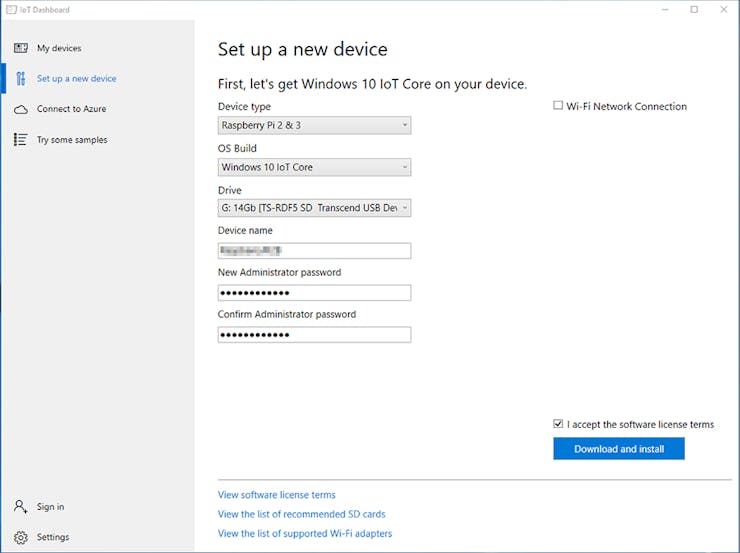Click the IoT Dashboard title bar app icon
This screenshot has height=553, width=740.
(11, 9)
